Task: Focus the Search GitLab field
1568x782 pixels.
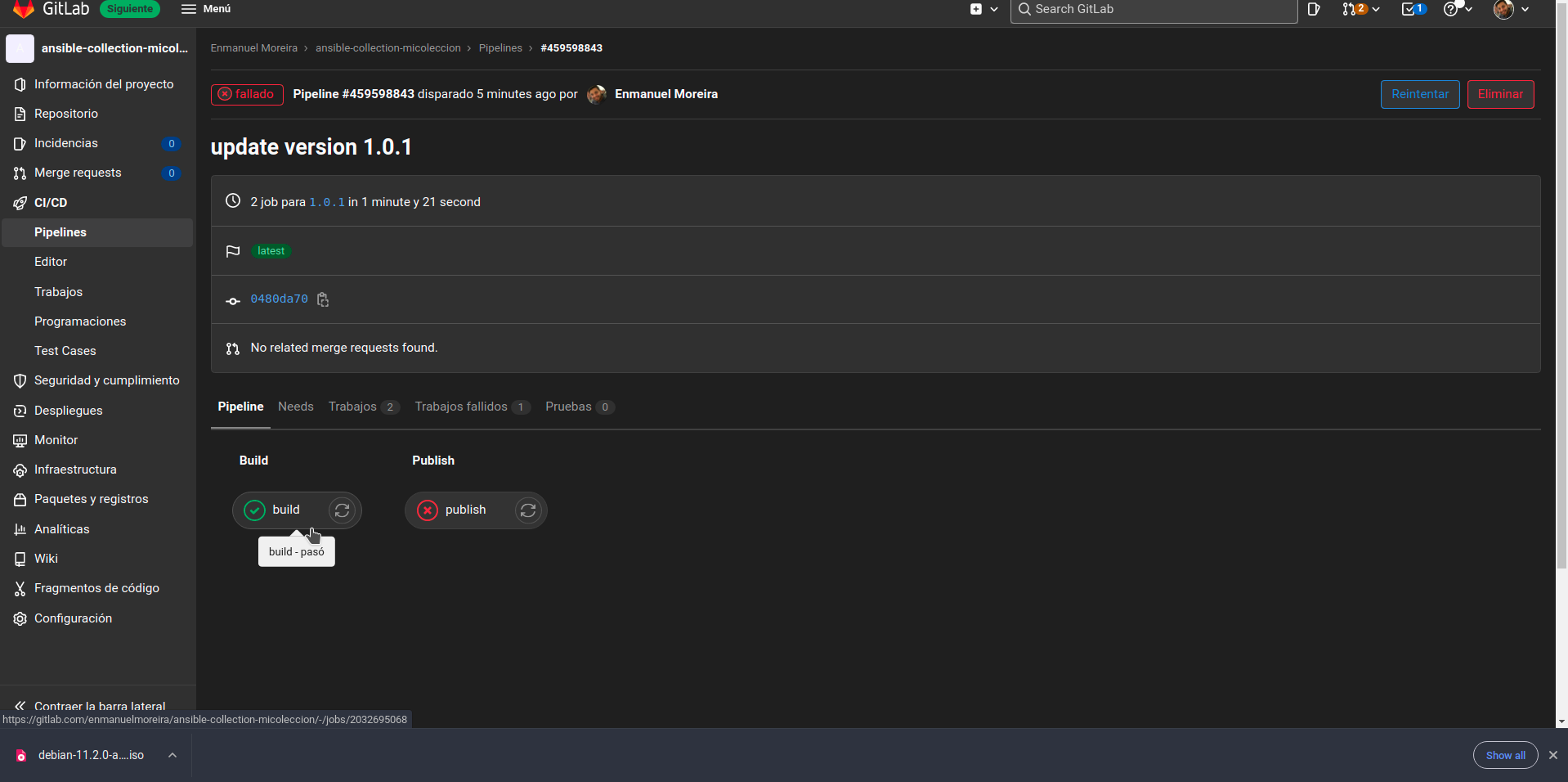Action: point(1154,9)
